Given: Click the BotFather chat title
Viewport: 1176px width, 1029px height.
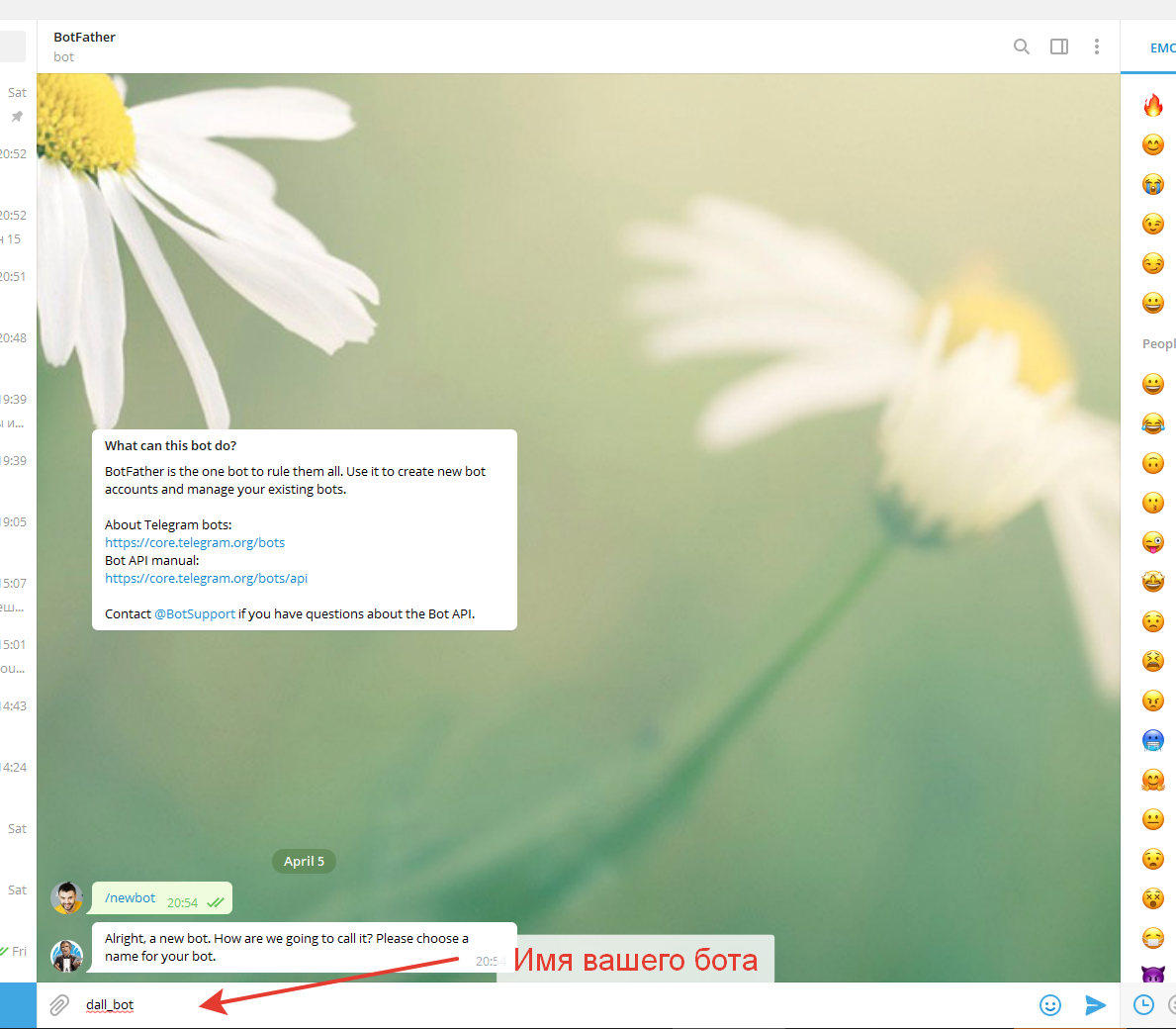Looking at the screenshot, I should pyautogui.click(x=85, y=37).
